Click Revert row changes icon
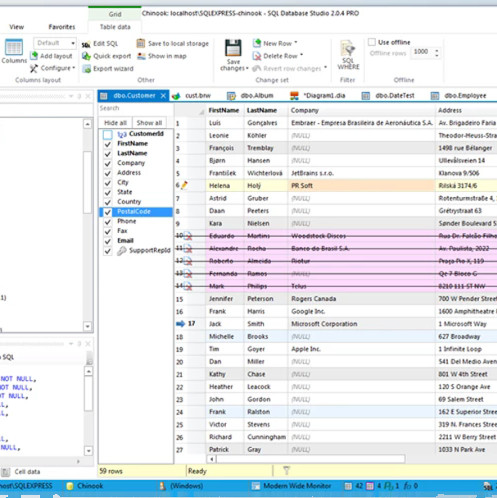The width and height of the screenshot is (497, 498). [256, 68]
